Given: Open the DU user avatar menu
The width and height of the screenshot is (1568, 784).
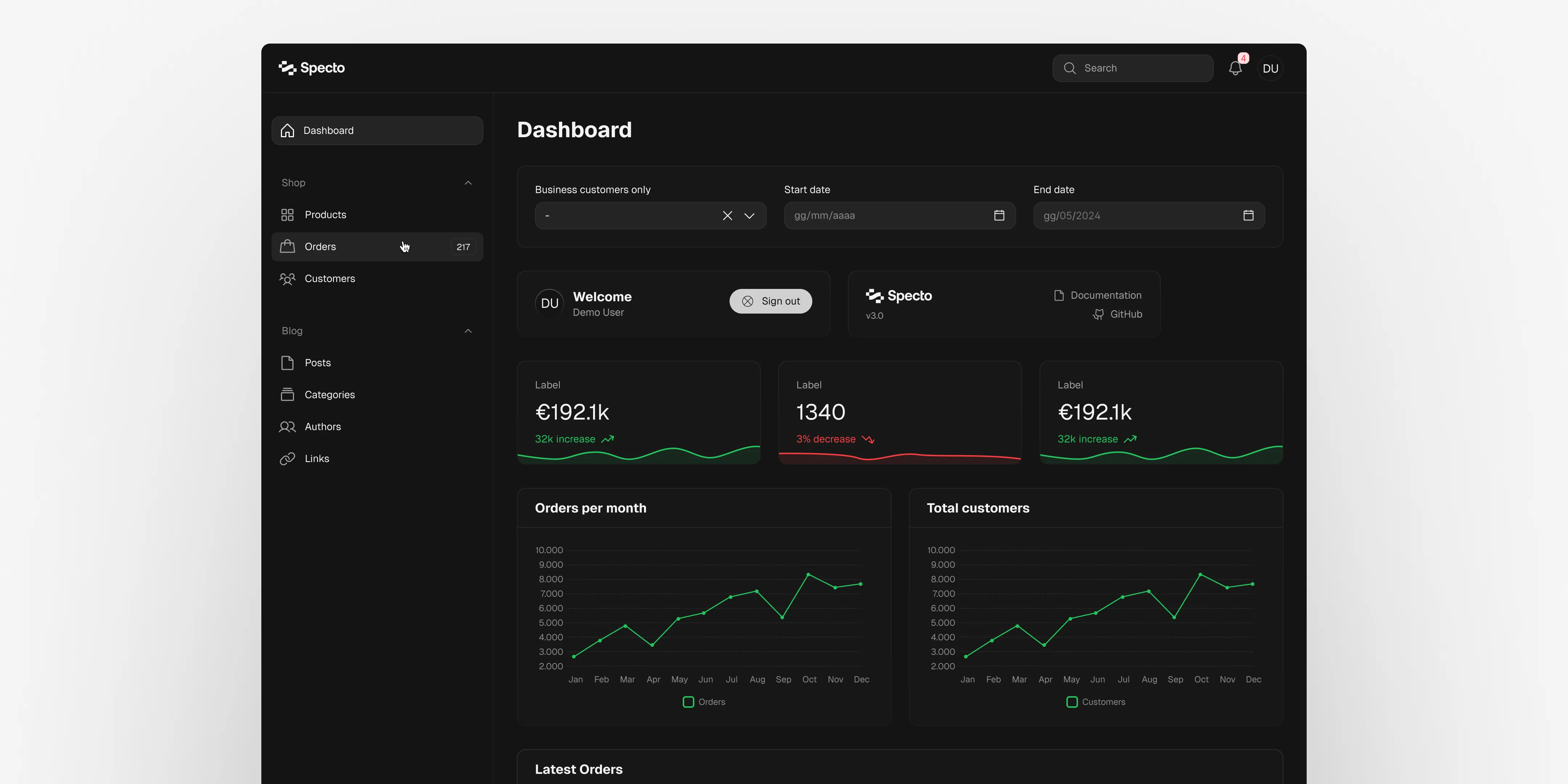Looking at the screenshot, I should (1270, 68).
